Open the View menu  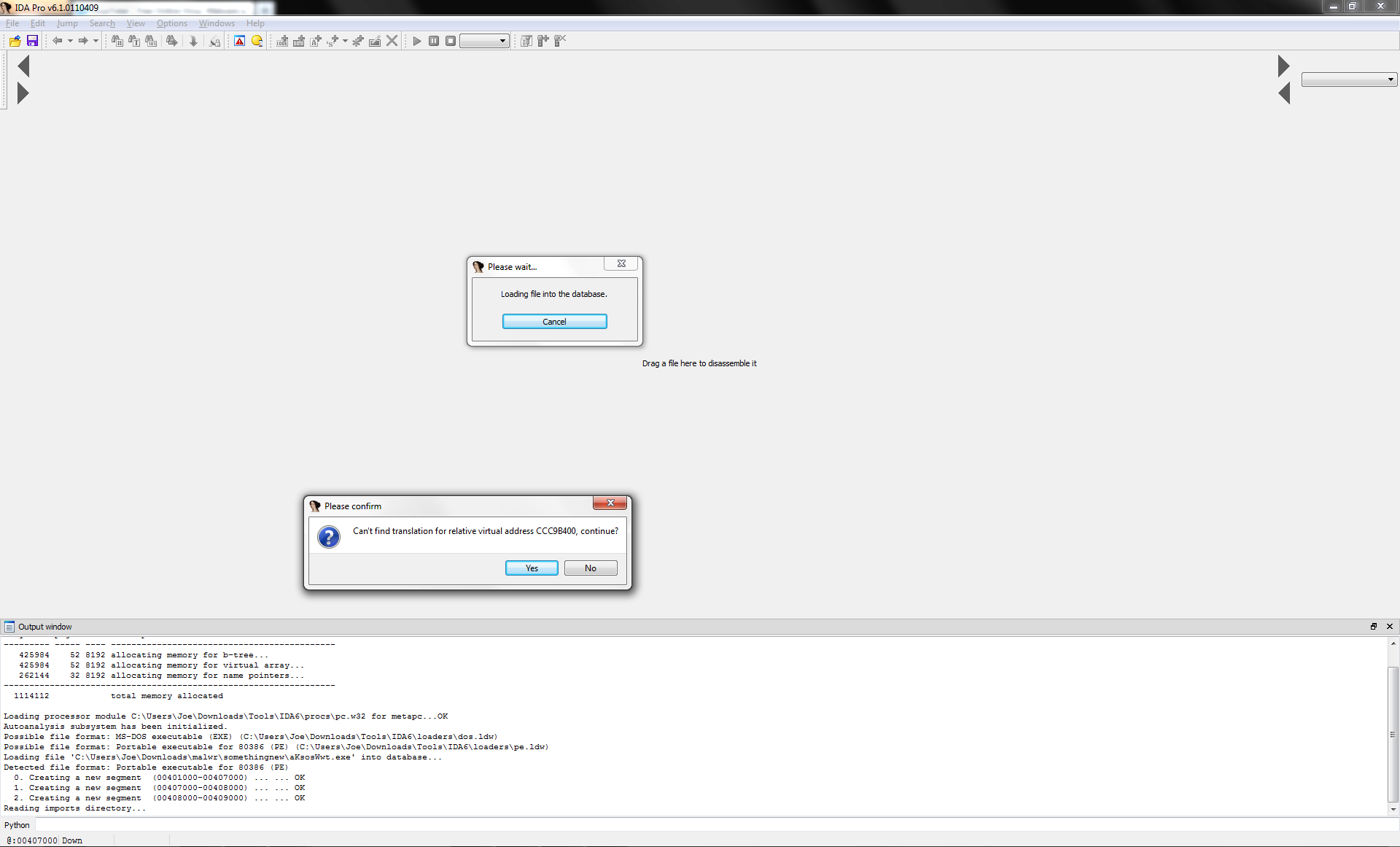pos(136,23)
